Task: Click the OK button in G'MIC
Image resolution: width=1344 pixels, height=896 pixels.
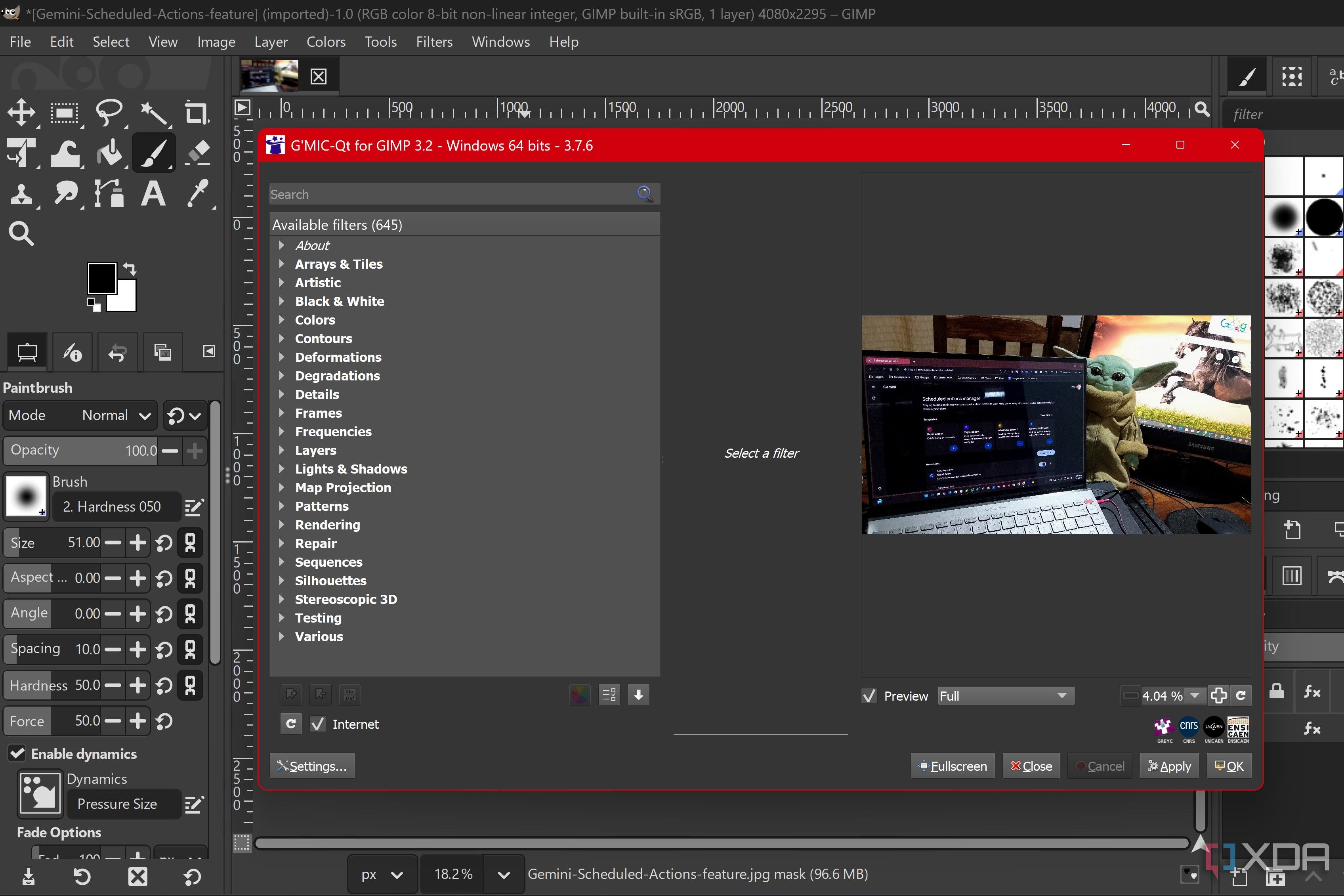Action: pyautogui.click(x=1229, y=766)
